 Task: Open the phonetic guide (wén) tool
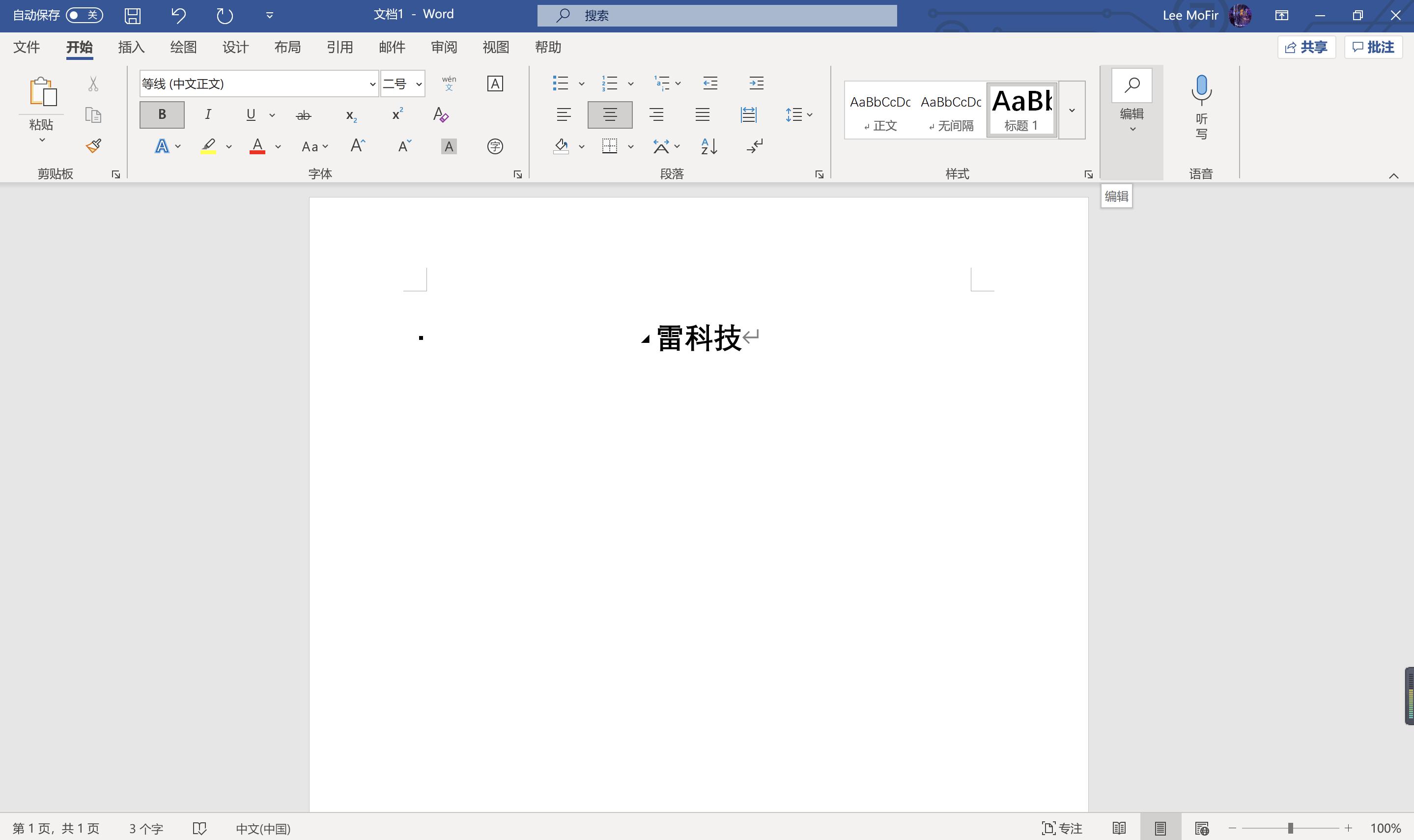[449, 83]
